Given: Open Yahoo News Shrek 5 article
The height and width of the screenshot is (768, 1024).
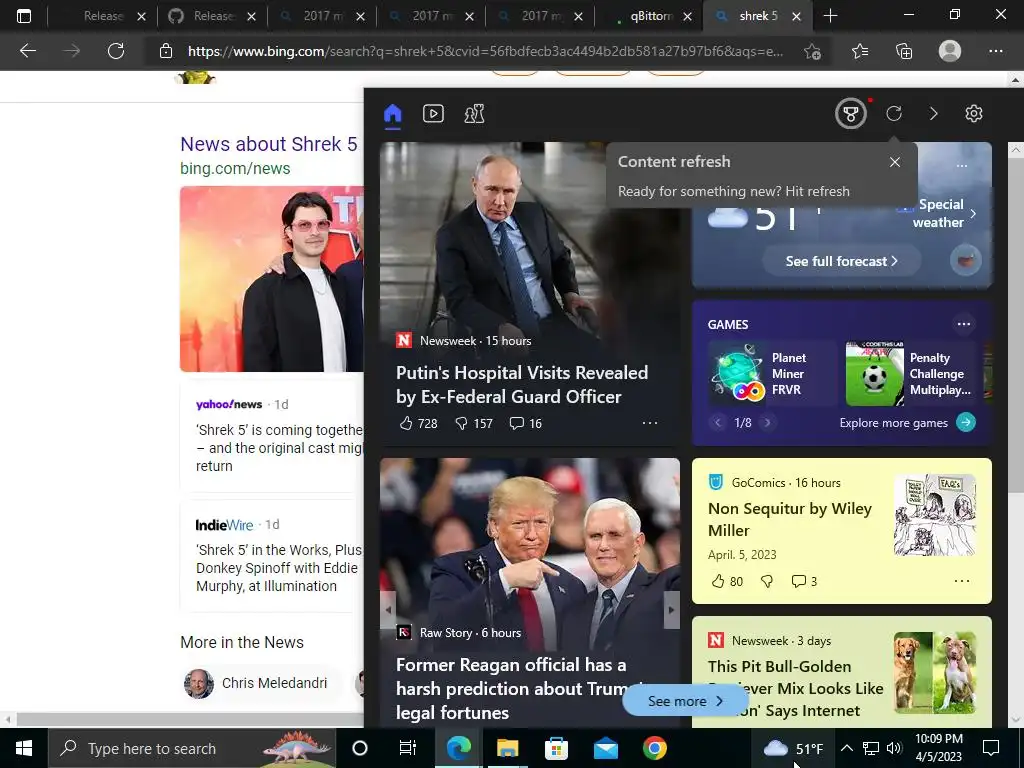Looking at the screenshot, I should coord(280,448).
